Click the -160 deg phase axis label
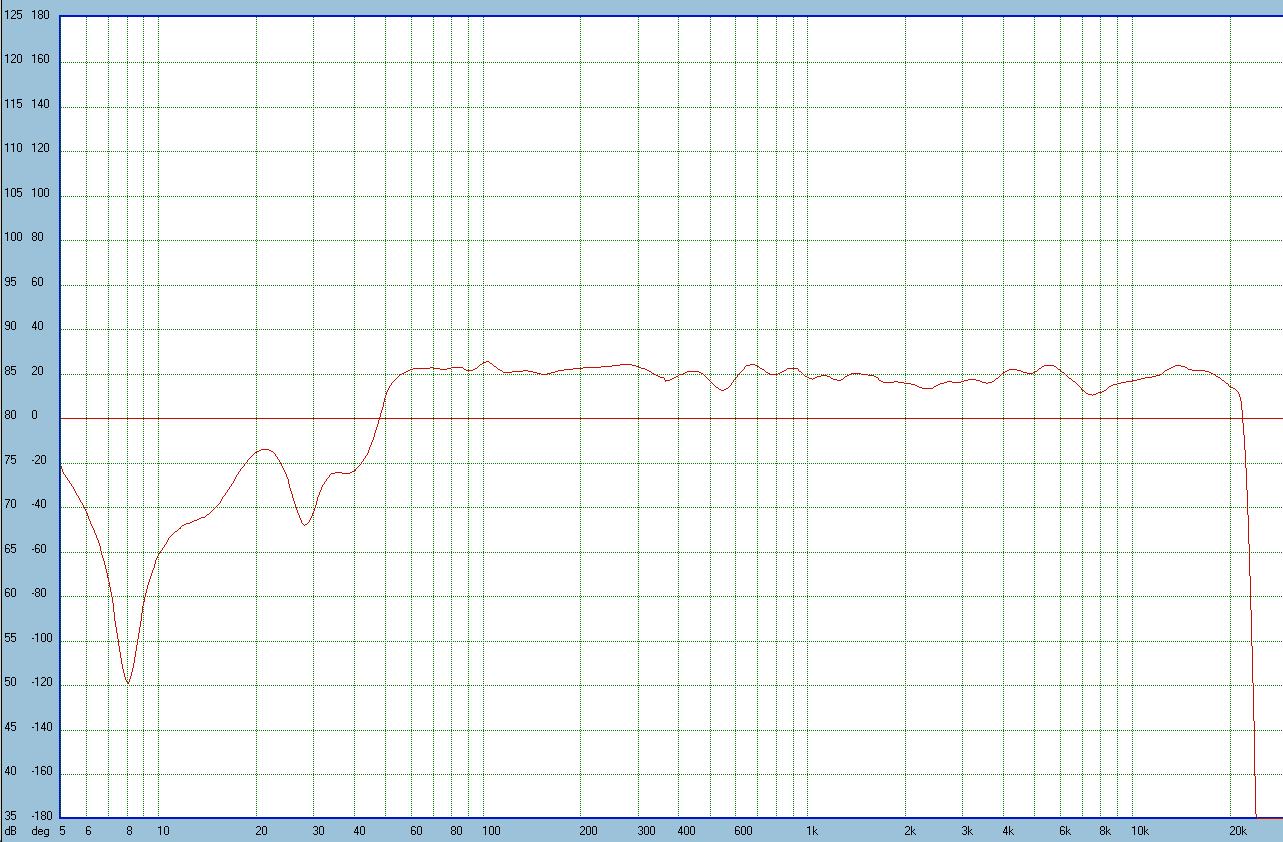This screenshot has width=1283, height=842. coord(40,772)
